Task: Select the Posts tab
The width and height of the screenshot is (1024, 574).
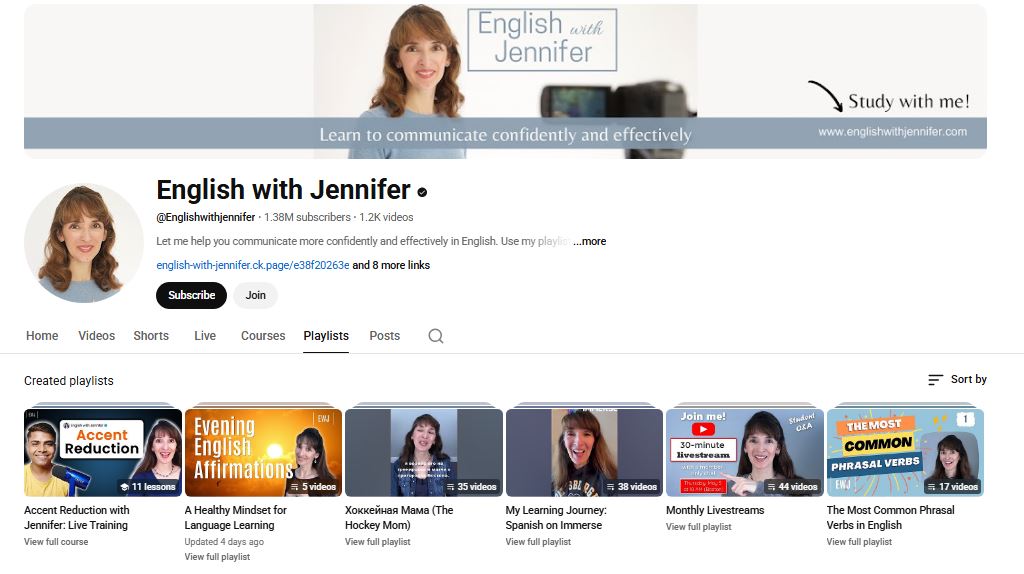Action: (x=384, y=336)
